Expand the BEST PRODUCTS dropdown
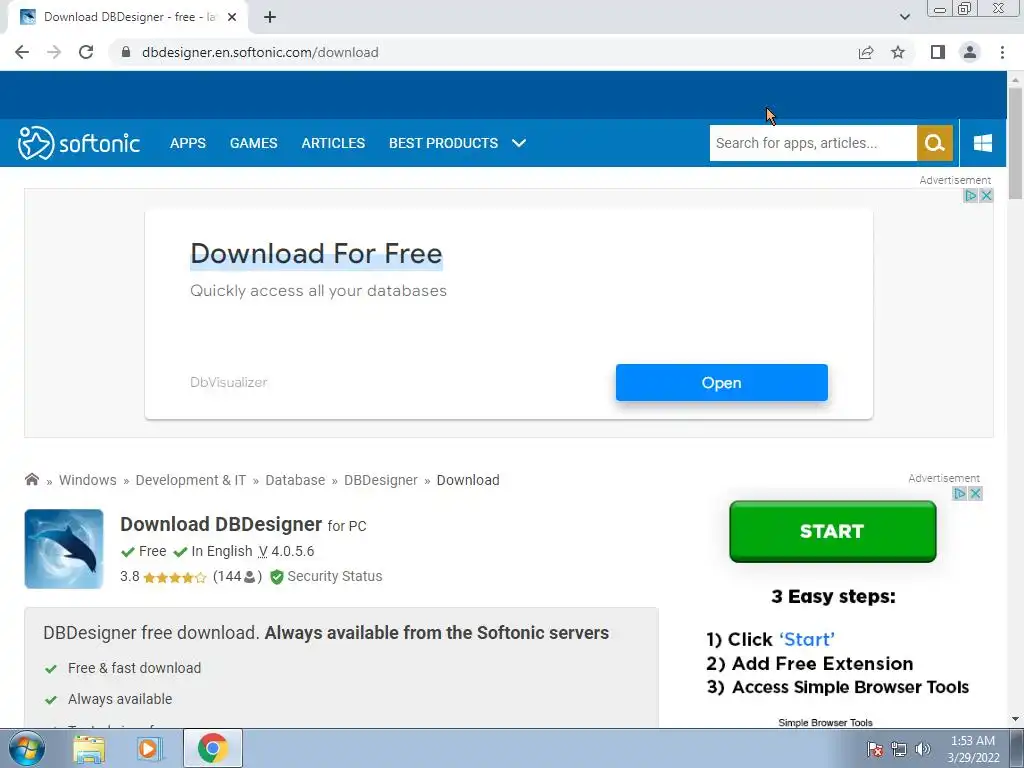 pos(457,143)
